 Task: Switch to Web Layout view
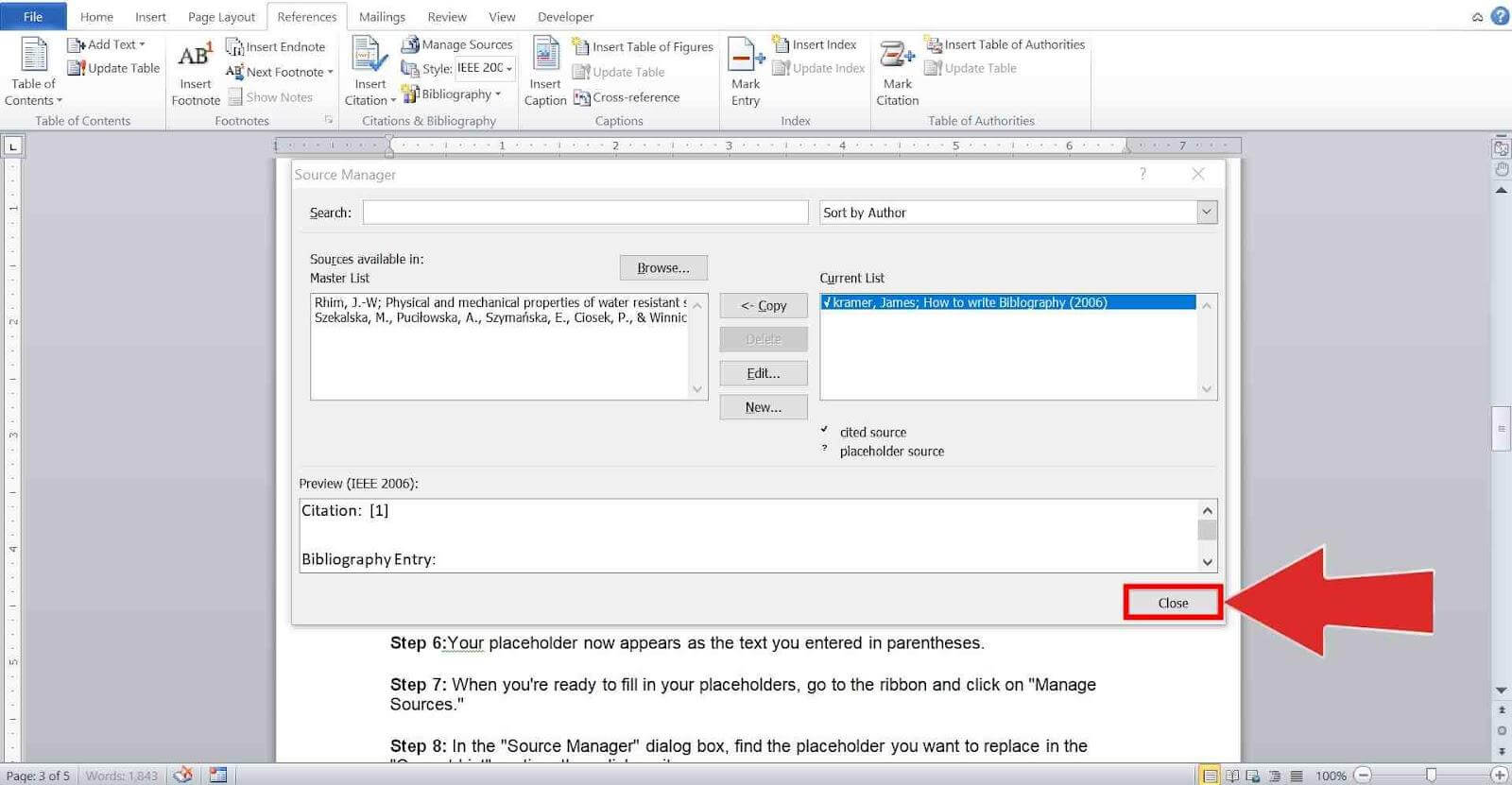[x=1253, y=776]
